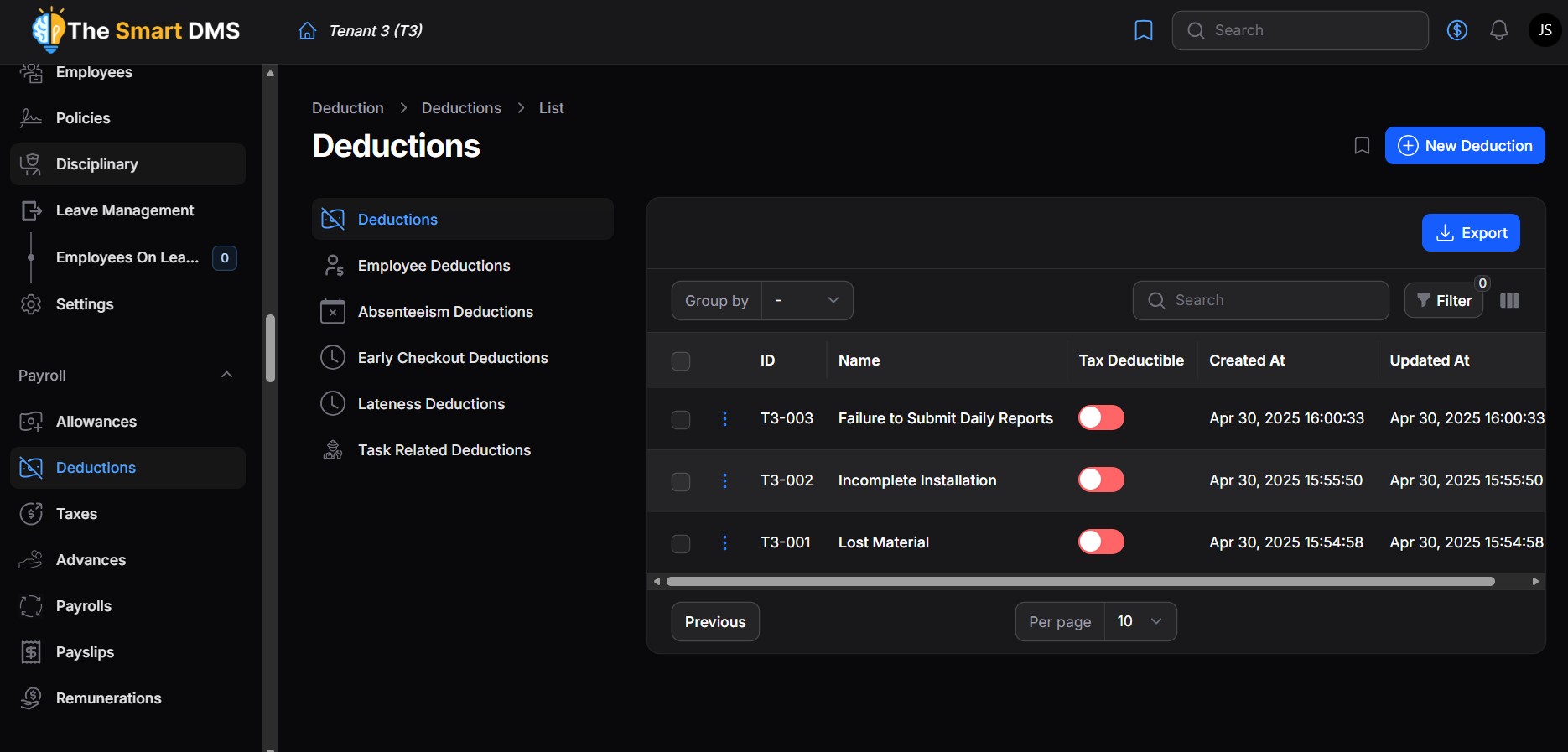This screenshot has height=752, width=1568.
Task: Toggle Tax Deductible for Lost Material
Action: point(1100,542)
